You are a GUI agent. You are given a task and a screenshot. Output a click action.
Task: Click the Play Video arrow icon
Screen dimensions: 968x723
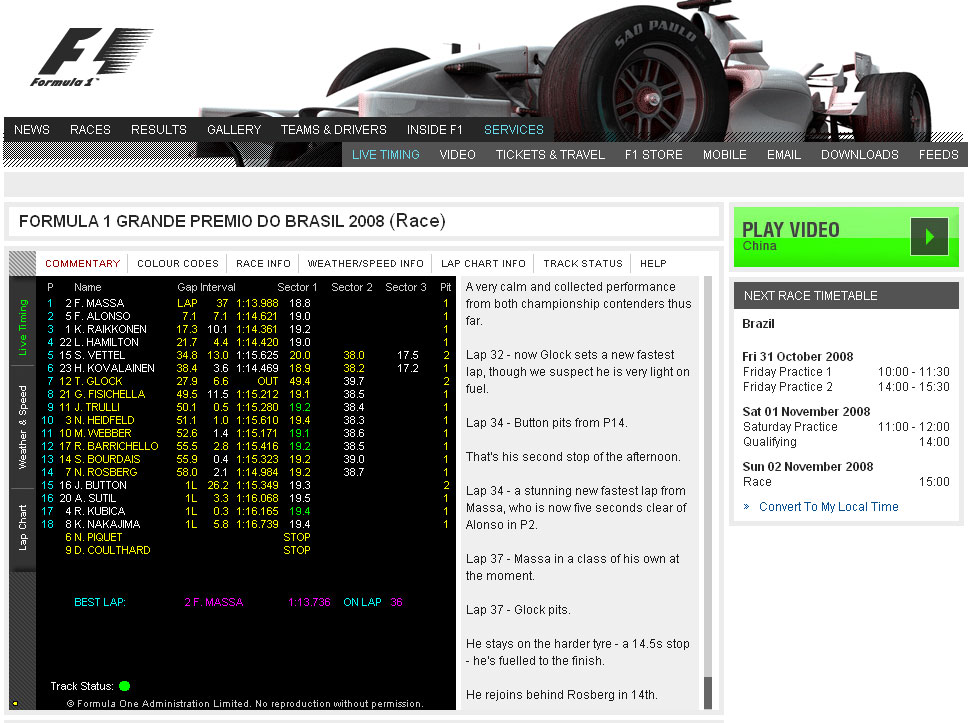click(929, 236)
